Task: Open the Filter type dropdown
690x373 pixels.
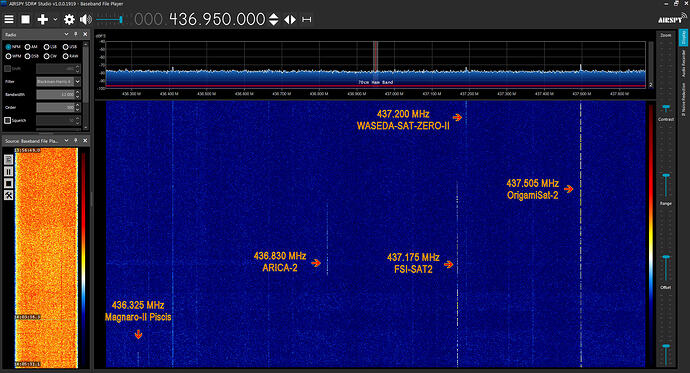Action: 58,81
